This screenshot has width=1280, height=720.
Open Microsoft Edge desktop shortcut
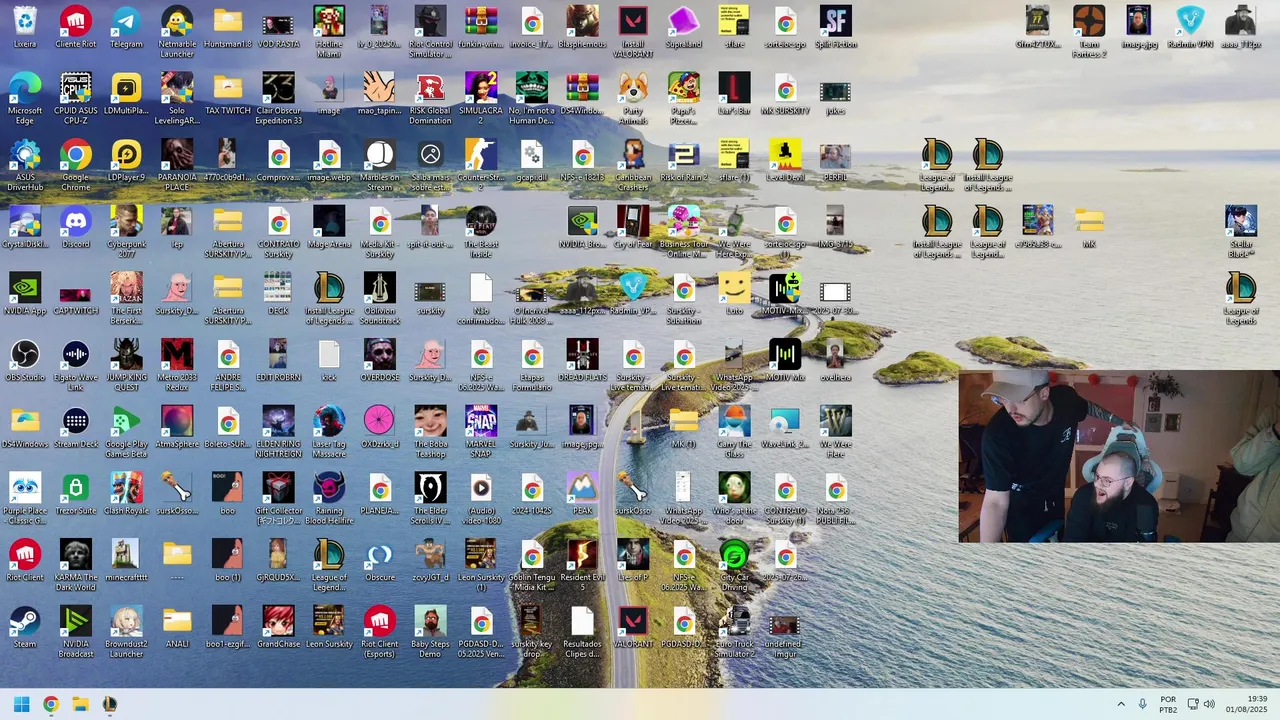click(x=25, y=99)
